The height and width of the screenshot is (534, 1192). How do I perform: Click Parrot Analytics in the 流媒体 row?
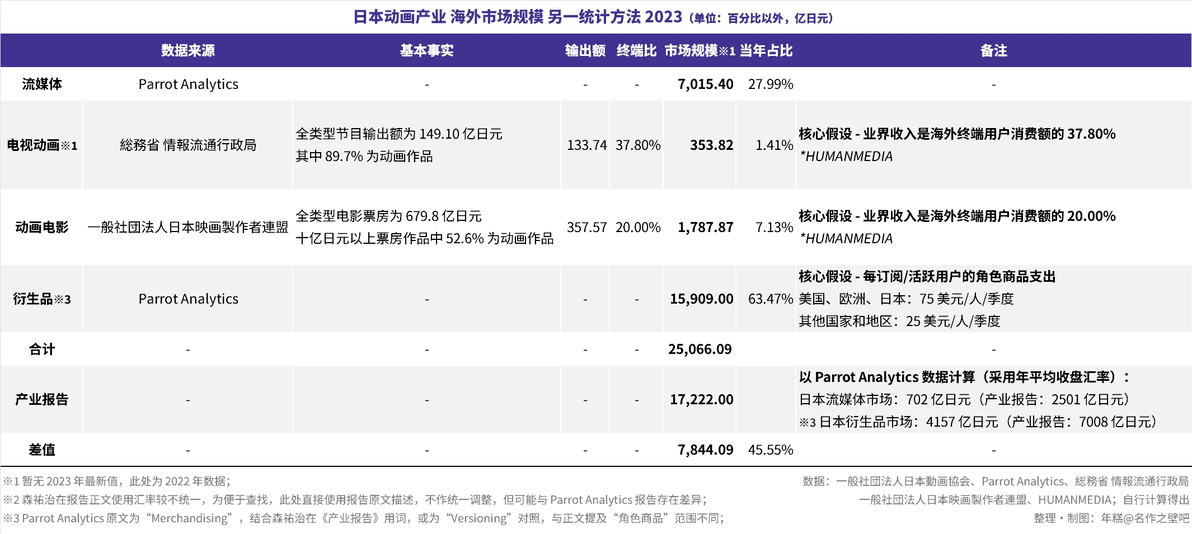tap(188, 84)
